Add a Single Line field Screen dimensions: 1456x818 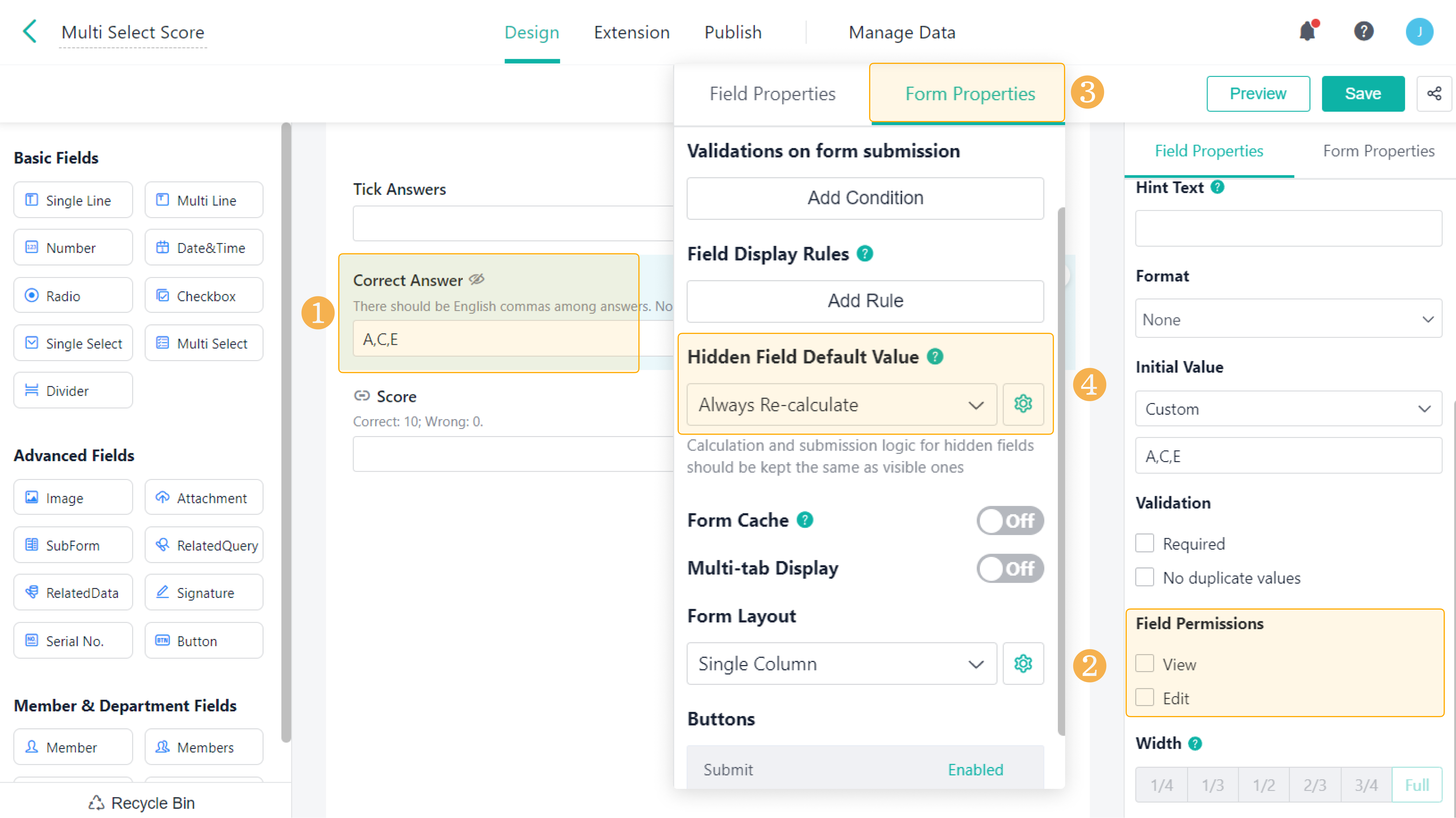[x=73, y=199]
